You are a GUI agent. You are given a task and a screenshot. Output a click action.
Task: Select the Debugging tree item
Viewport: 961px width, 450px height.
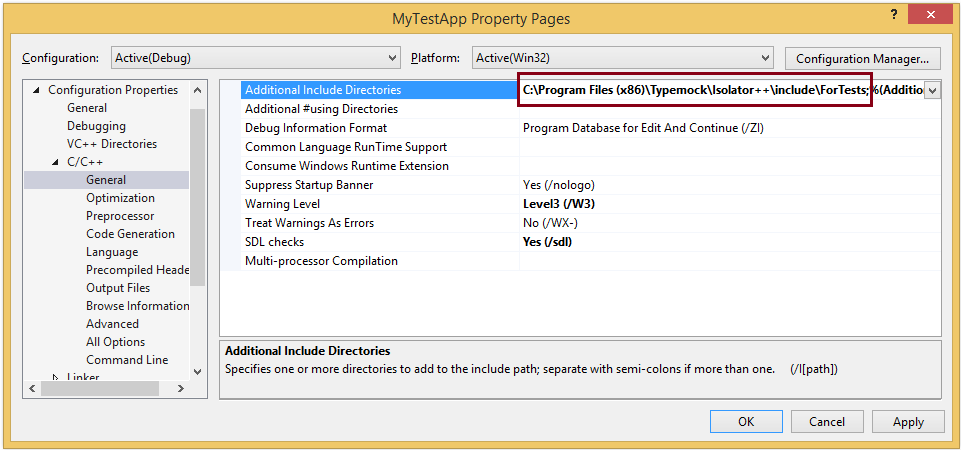point(96,126)
